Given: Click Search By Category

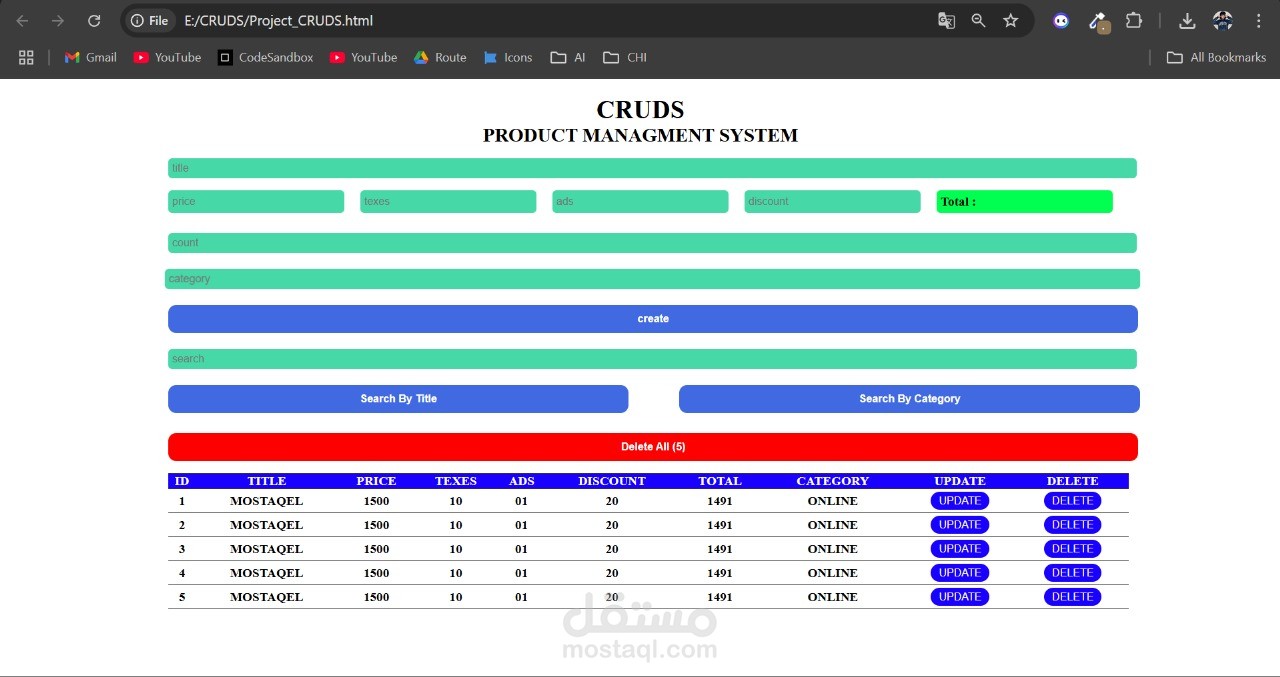Looking at the screenshot, I should click(908, 398).
